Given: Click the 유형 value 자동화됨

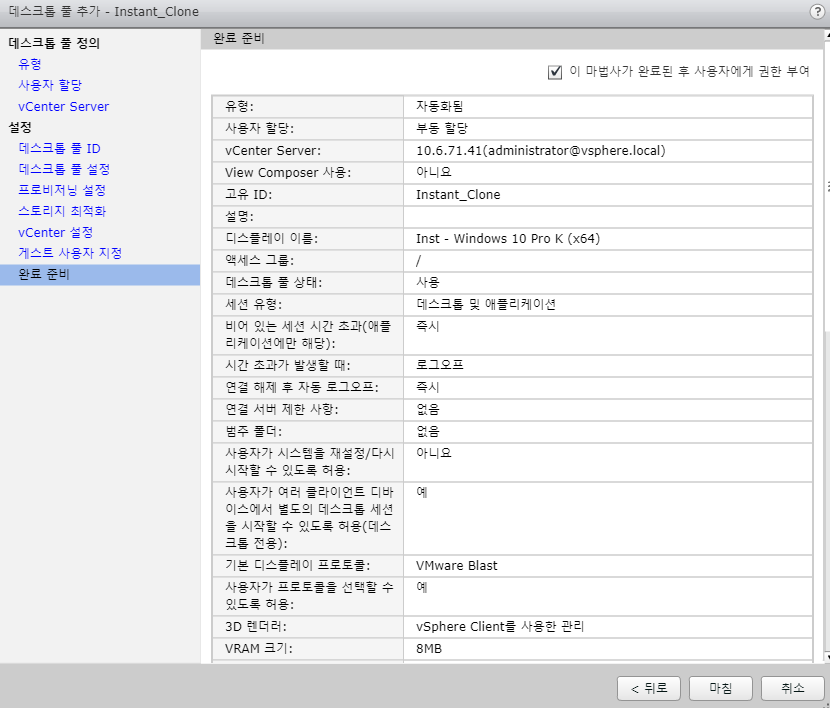Looking at the screenshot, I should coord(439,106).
